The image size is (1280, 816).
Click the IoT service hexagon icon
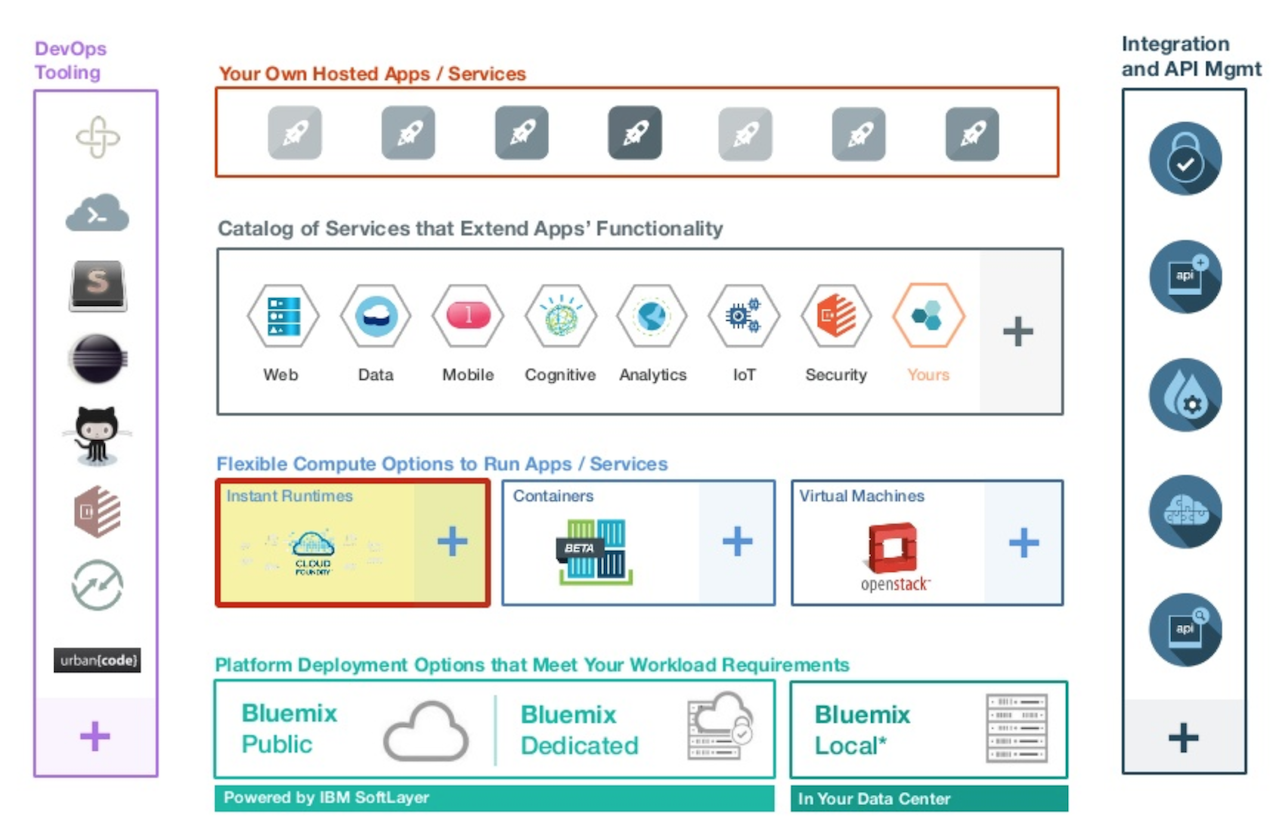[744, 316]
